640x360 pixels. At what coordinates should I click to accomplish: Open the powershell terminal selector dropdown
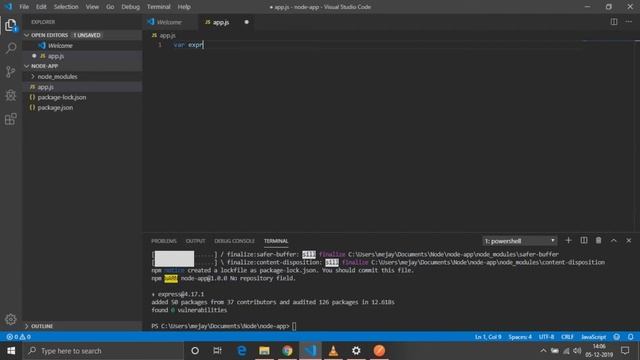(x=520, y=241)
